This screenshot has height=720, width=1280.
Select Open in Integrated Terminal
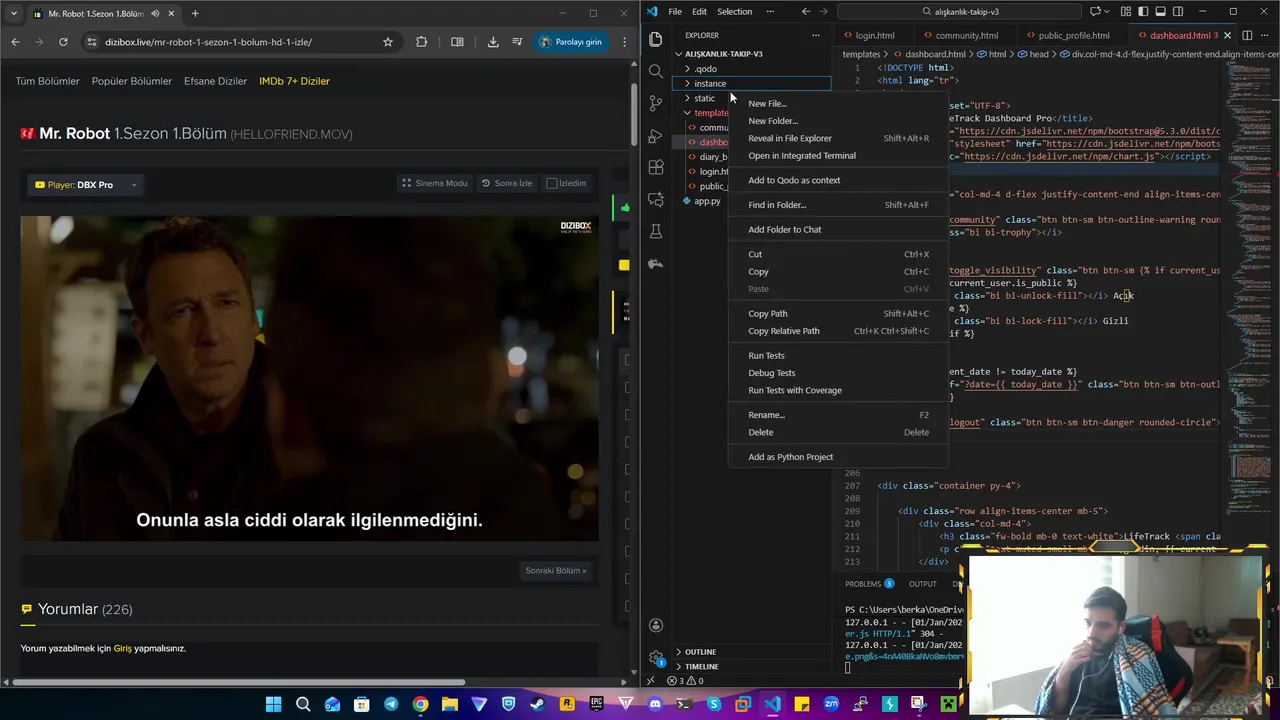pyautogui.click(x=838, y=155)
